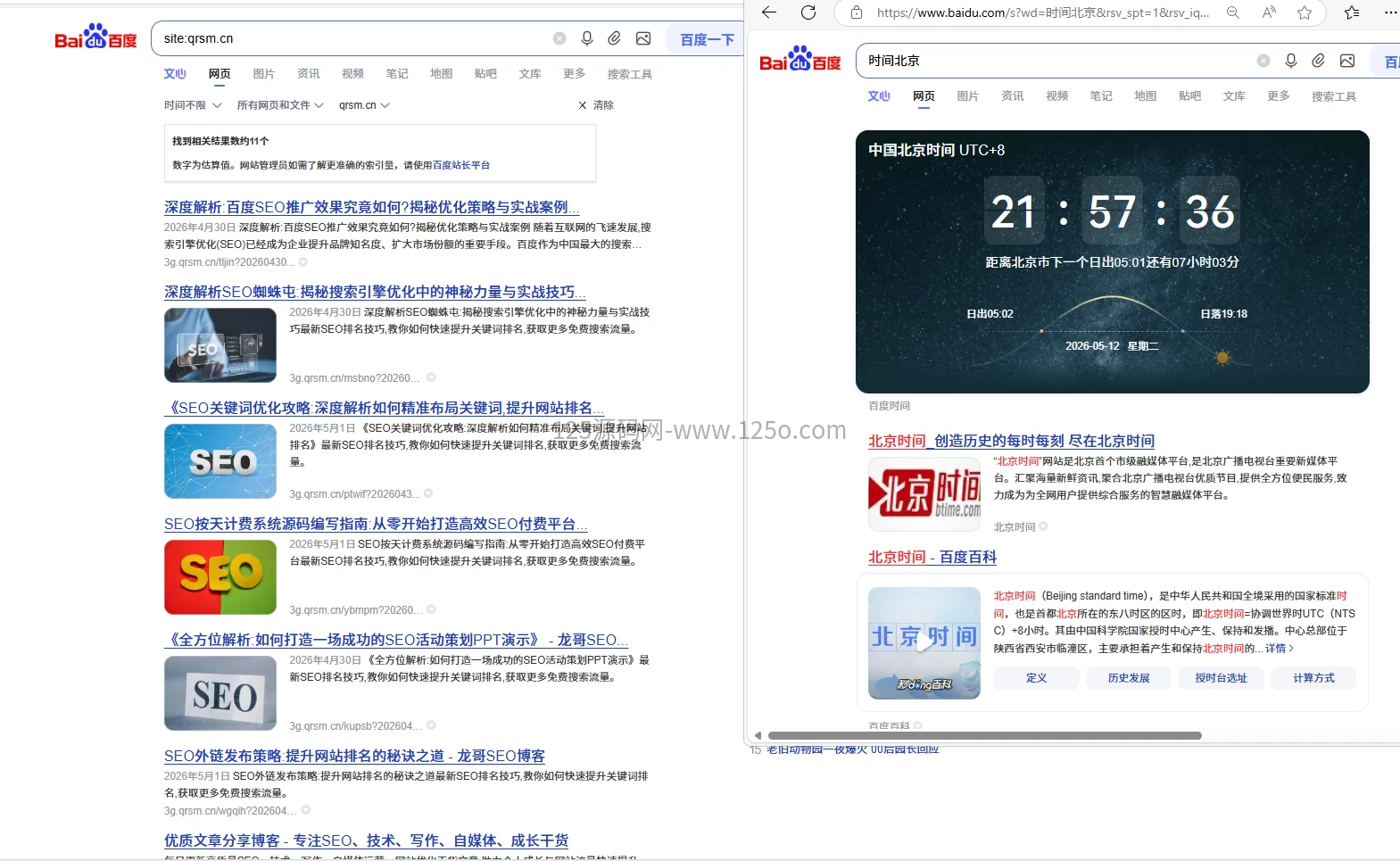Screen dimensions: 1400x861
Task: Click horizontal scrollbar of right window
Action: [984, 736]
